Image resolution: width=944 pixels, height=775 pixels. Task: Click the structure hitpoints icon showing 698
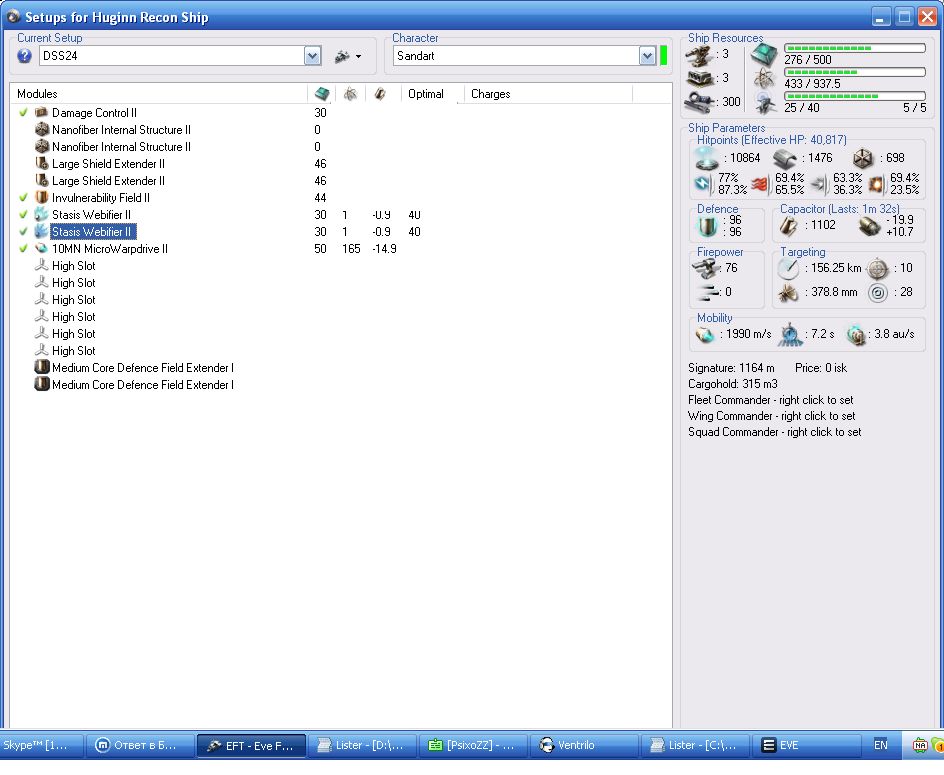tap(863, 158)
